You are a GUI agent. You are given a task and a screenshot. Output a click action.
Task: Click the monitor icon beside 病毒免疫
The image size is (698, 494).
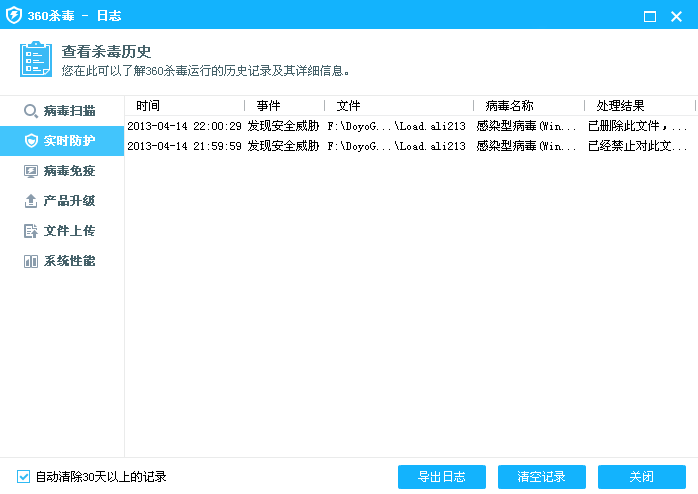[31, 171]
